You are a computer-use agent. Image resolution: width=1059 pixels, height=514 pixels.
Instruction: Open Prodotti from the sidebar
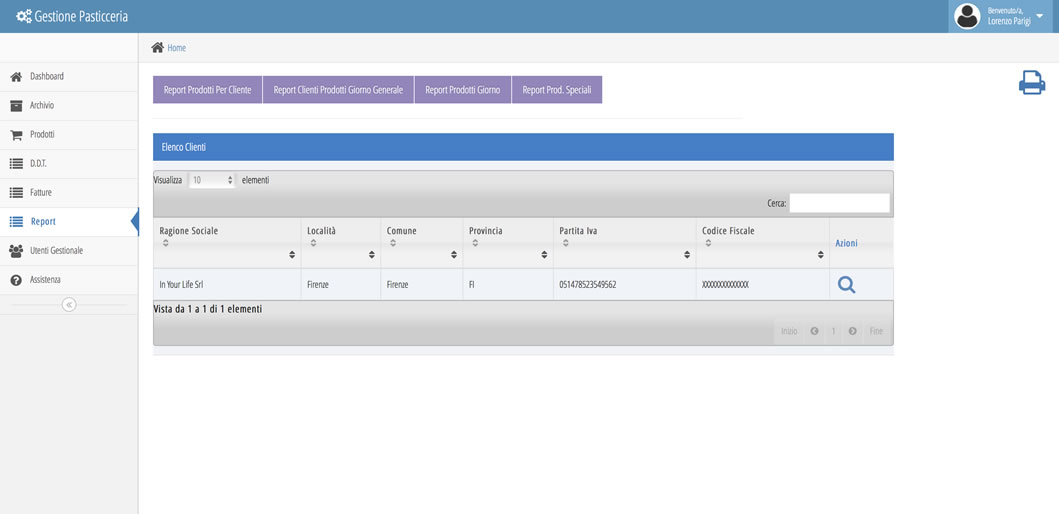(42, 134)
